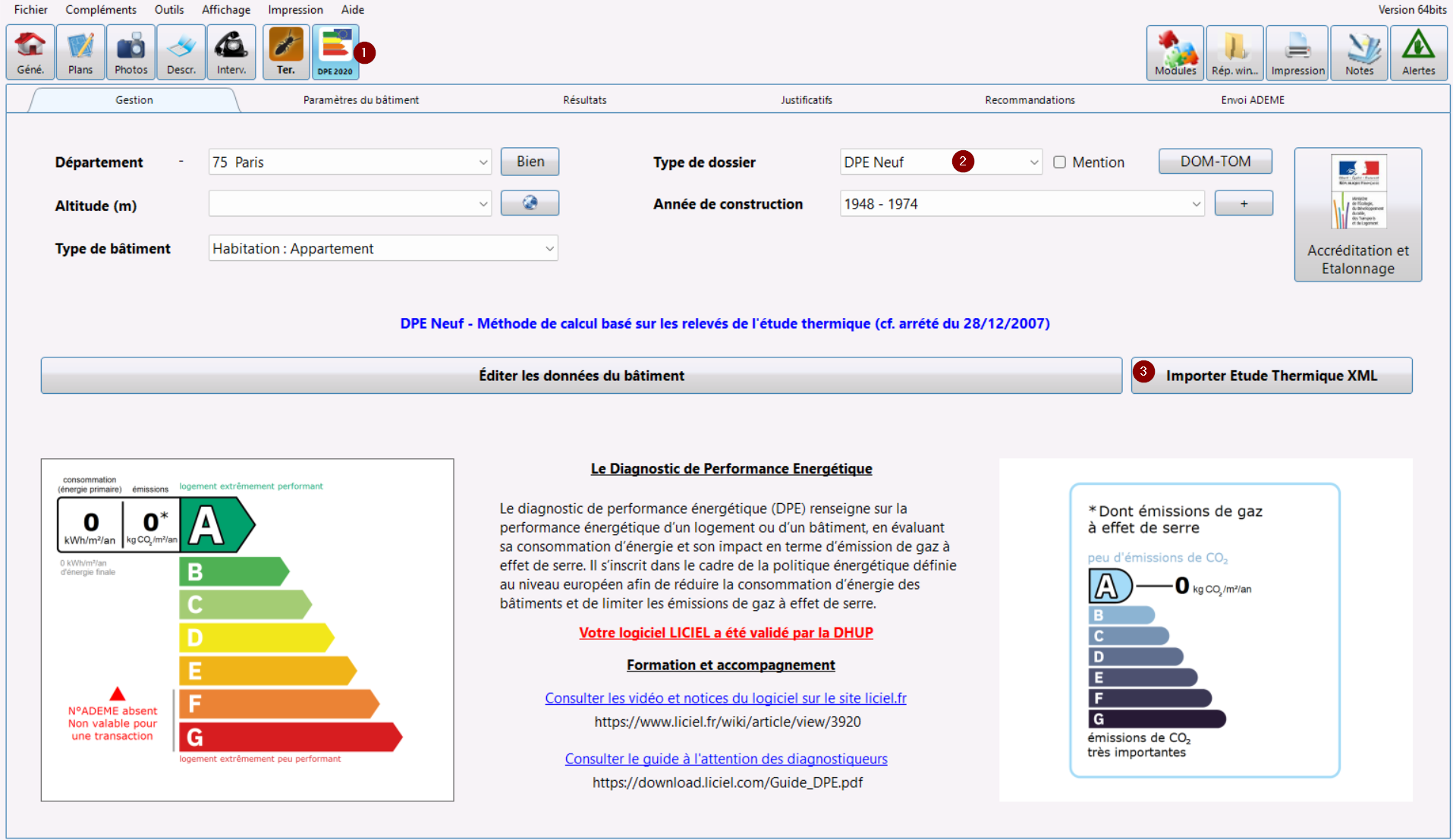
Task: Expand the Type de dossier combo box
Action: point(941,162)
